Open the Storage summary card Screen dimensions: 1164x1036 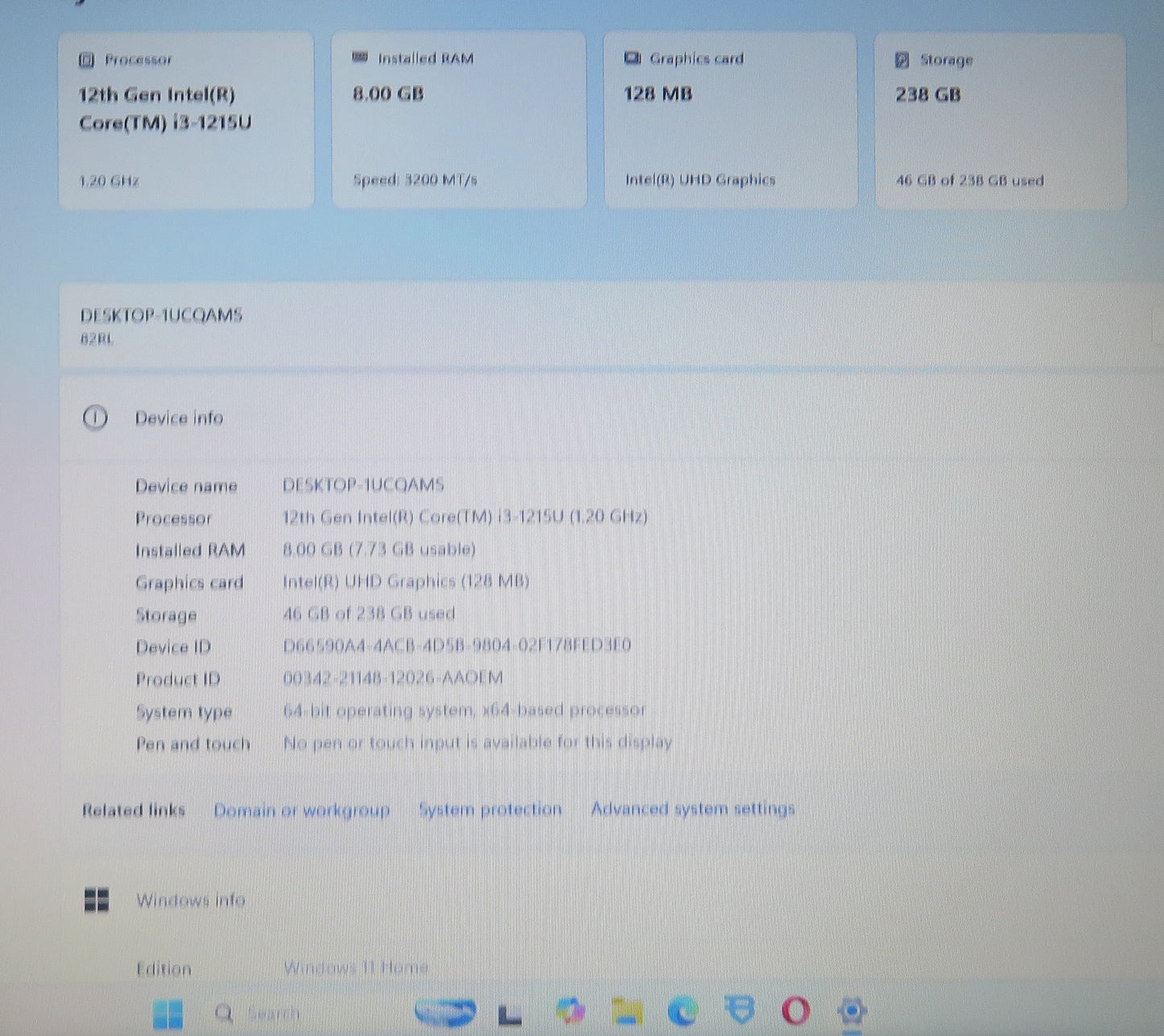click(x=1000, y=121)
